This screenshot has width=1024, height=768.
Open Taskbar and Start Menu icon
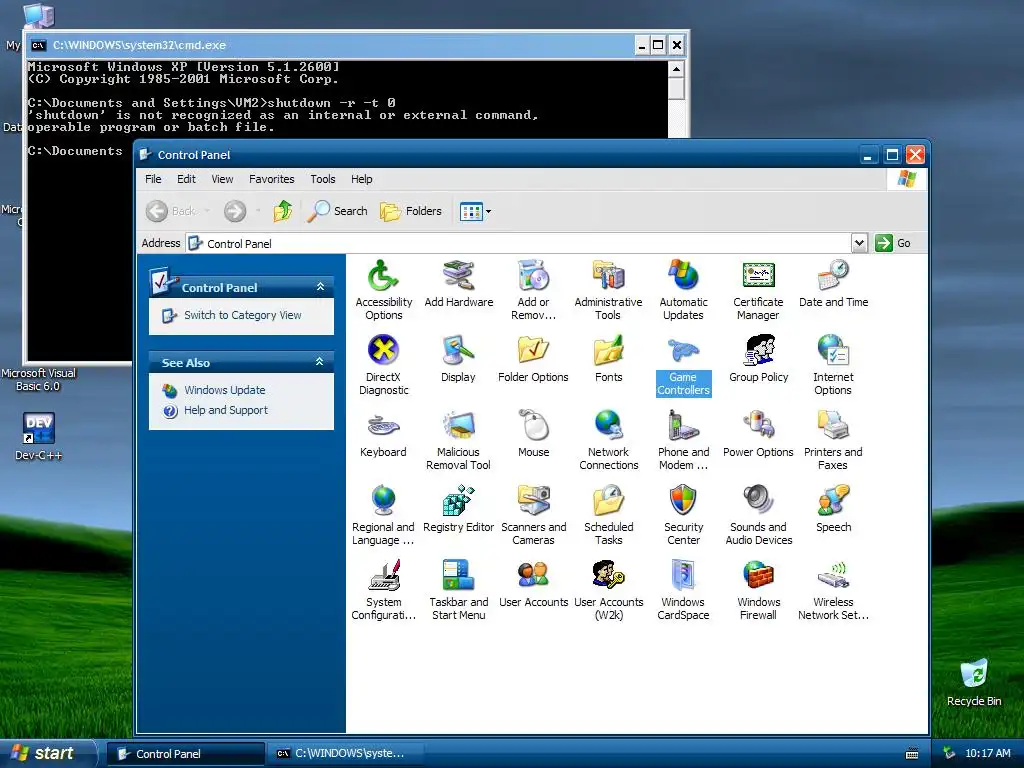[458, 590]
